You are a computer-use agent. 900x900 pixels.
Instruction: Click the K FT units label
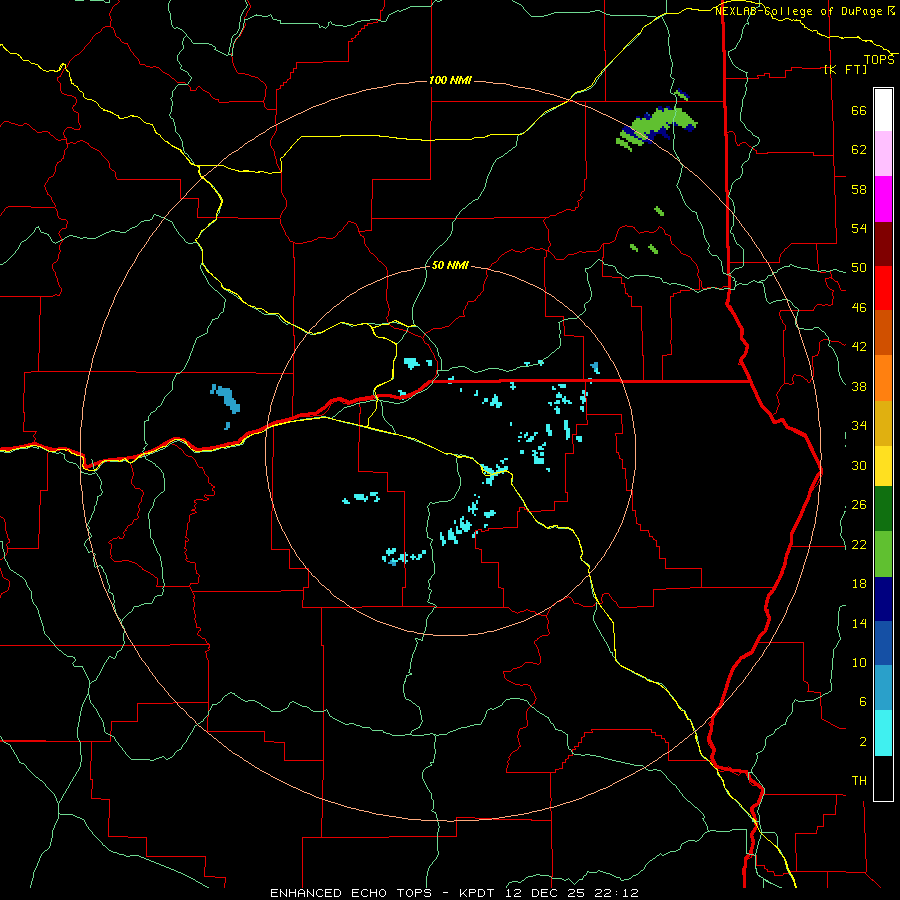(x=845, y=69)
